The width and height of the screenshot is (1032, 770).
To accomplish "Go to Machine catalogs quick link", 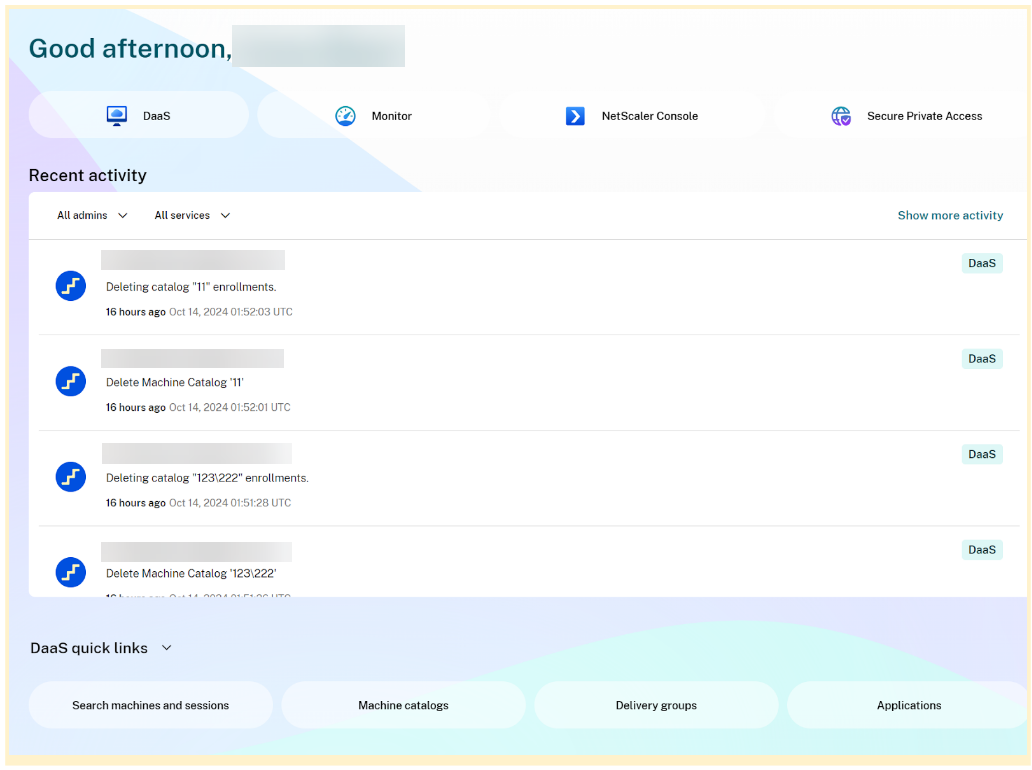I will [403, 705].
